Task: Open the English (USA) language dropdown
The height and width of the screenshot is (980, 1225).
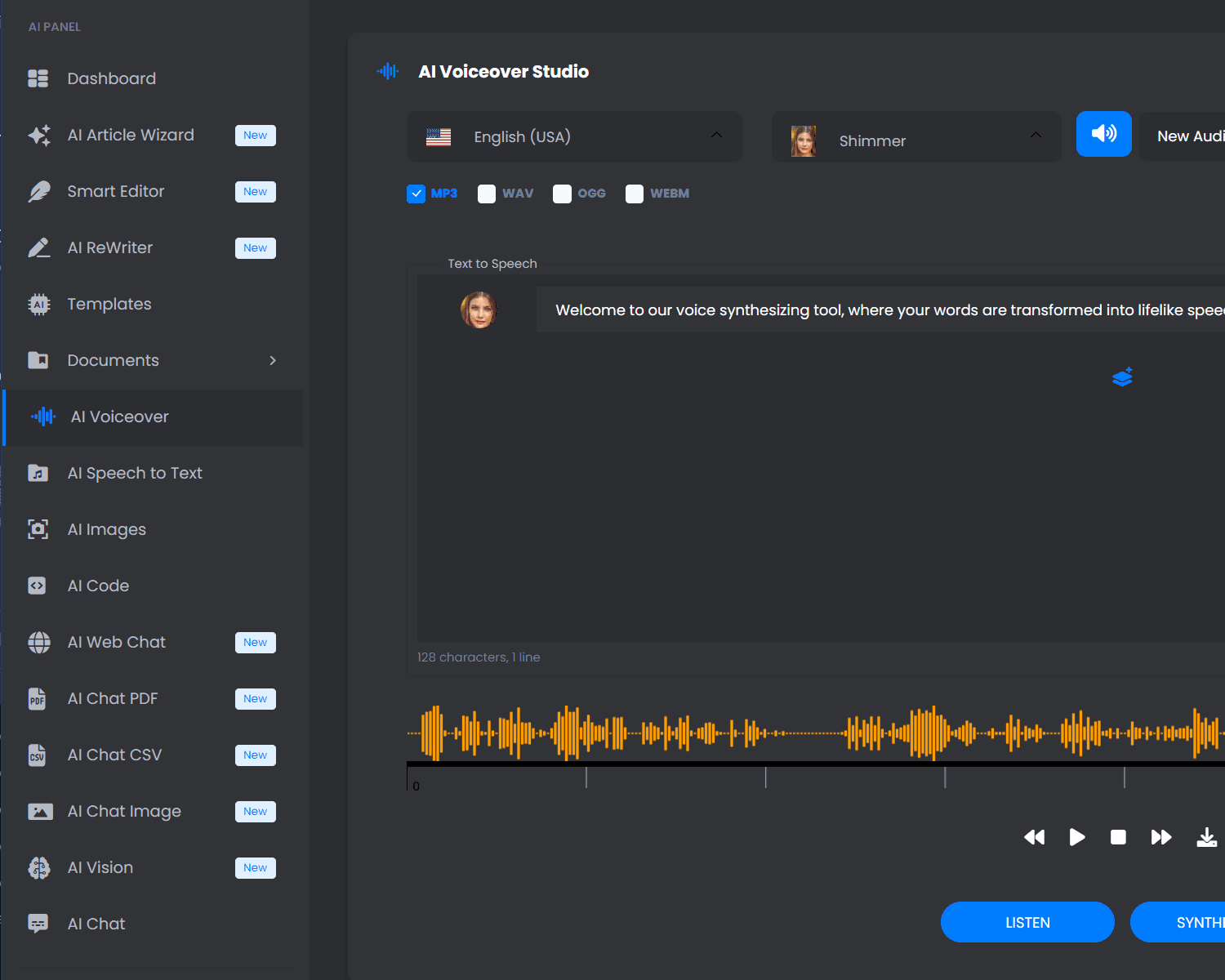Action: 575,136
